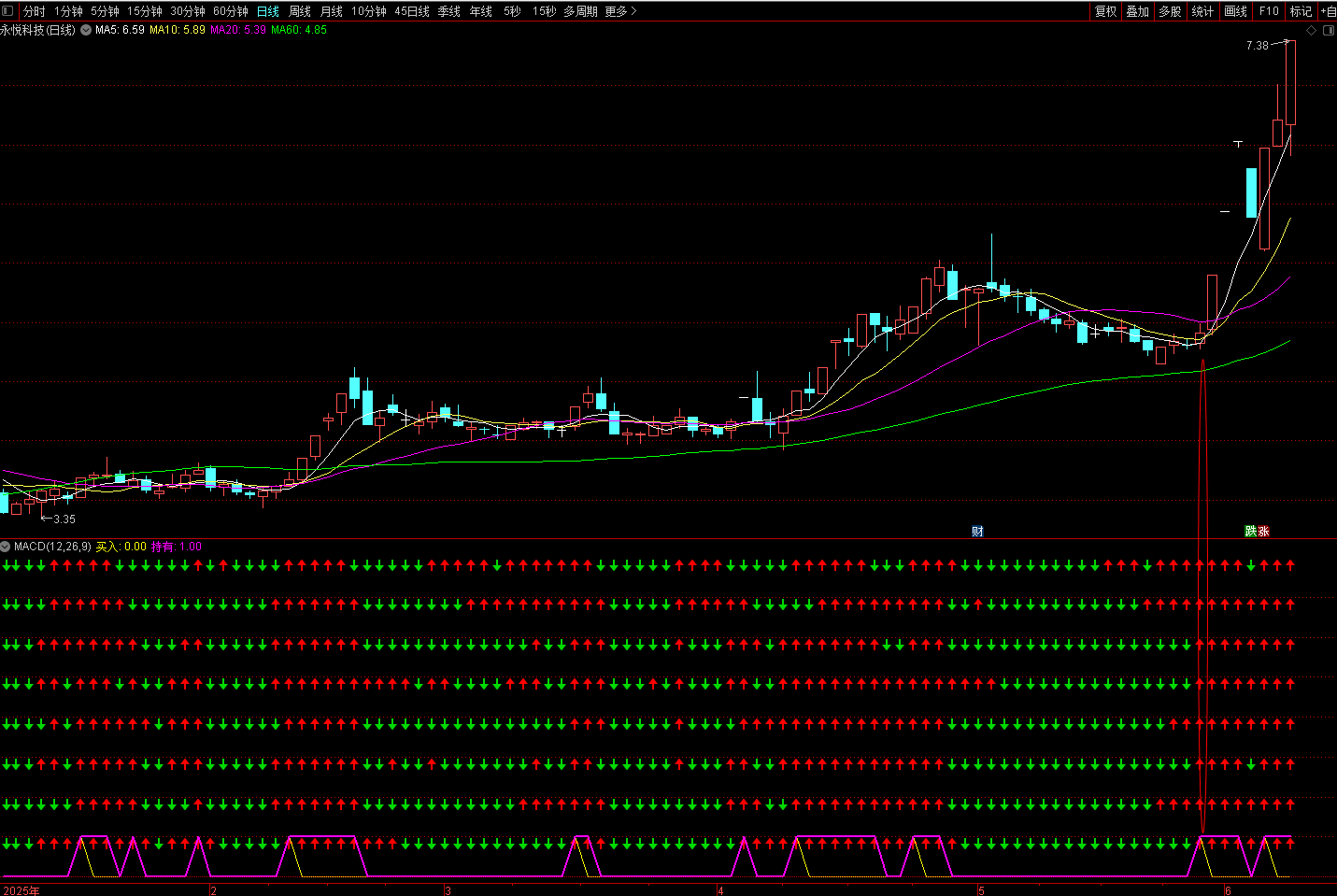Image resolution: width=1337 pixels, height=896 pixels.
Task: Click the MA5: 6.59 label
Action: pos(120,30)
